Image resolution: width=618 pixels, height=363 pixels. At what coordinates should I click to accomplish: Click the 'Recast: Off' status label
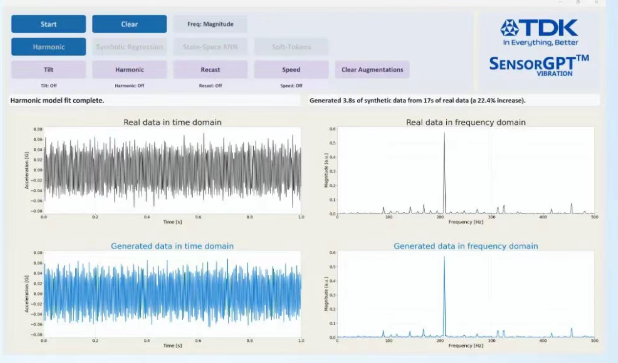pos(210,86)
